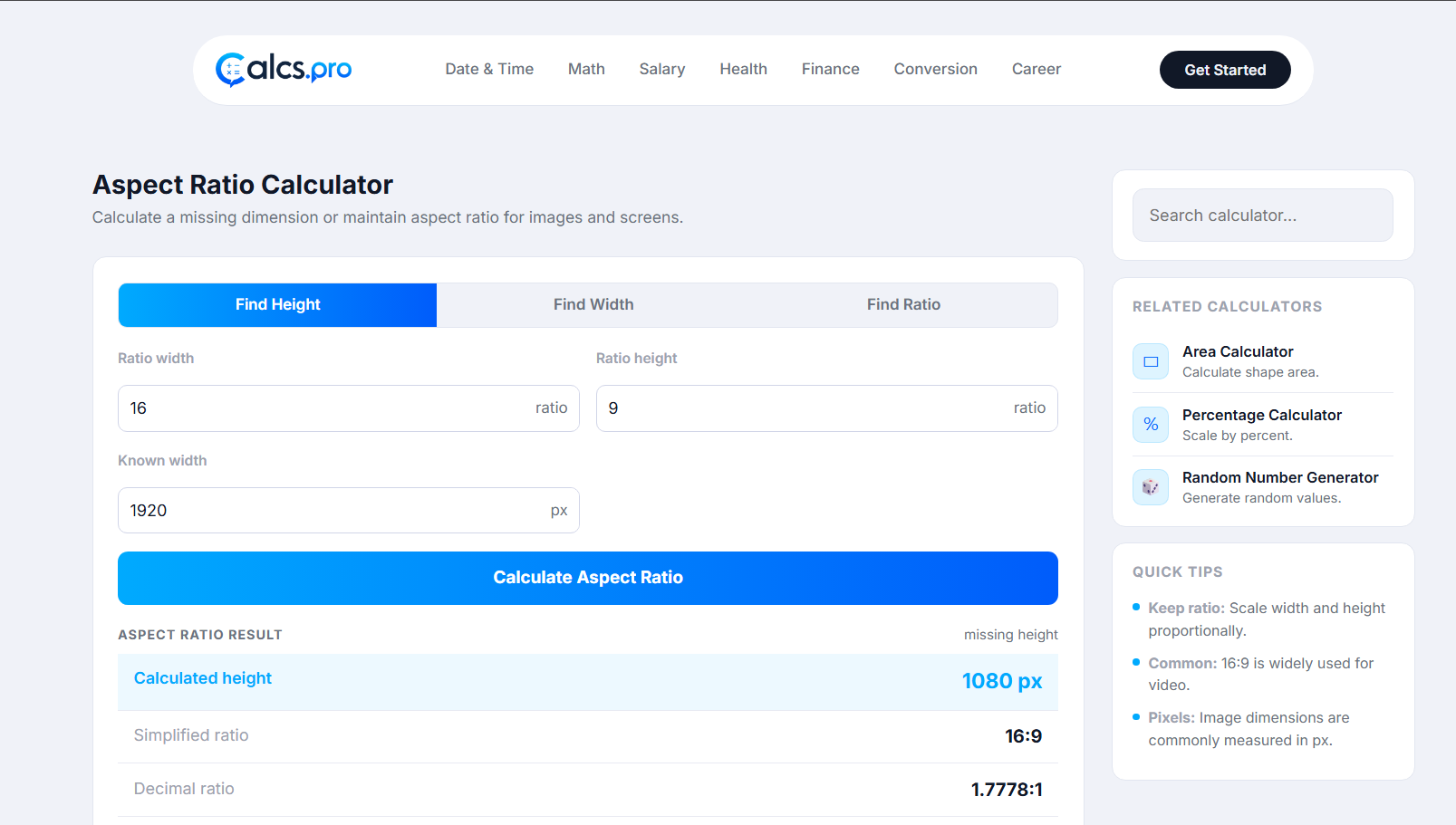The height and width of the screenshot is (825, 1456).
Task: Open the Finance category
Action: click(830, 69)
